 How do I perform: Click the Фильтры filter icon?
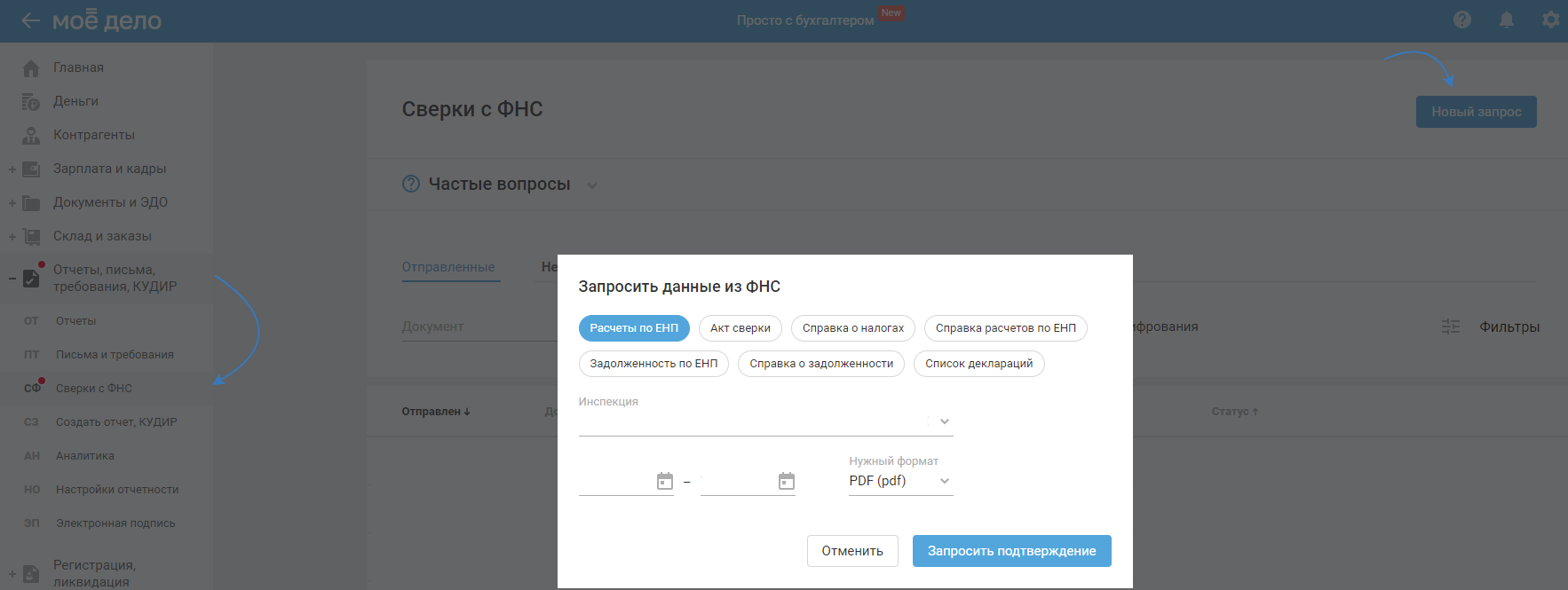point(1451,326)
